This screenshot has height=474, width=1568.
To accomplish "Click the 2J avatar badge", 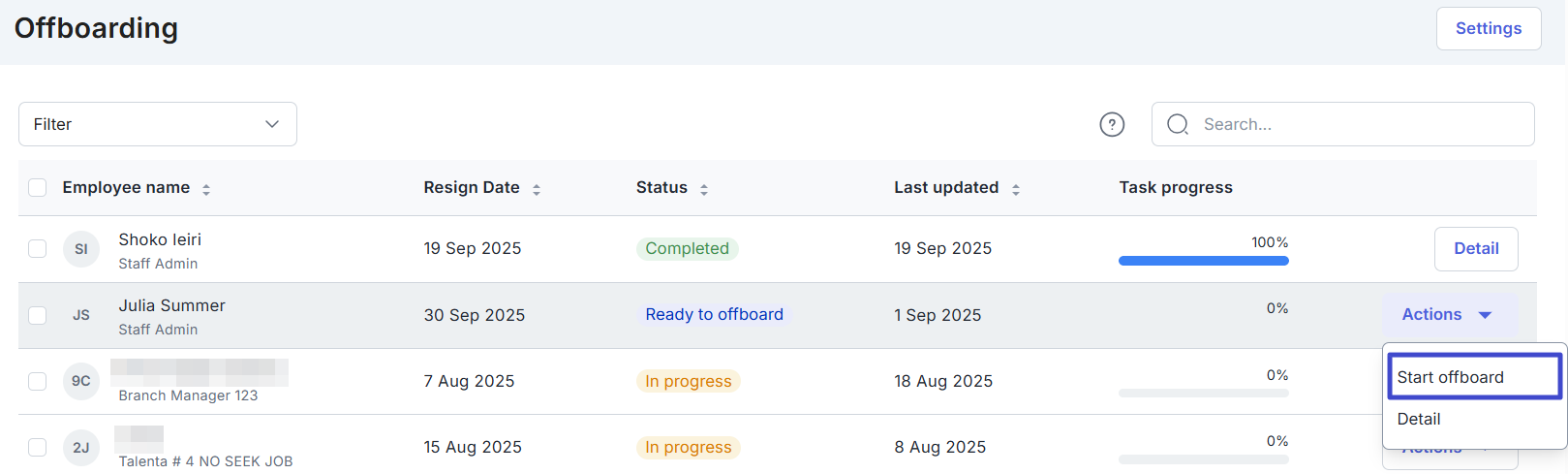I will coord(81,447).
